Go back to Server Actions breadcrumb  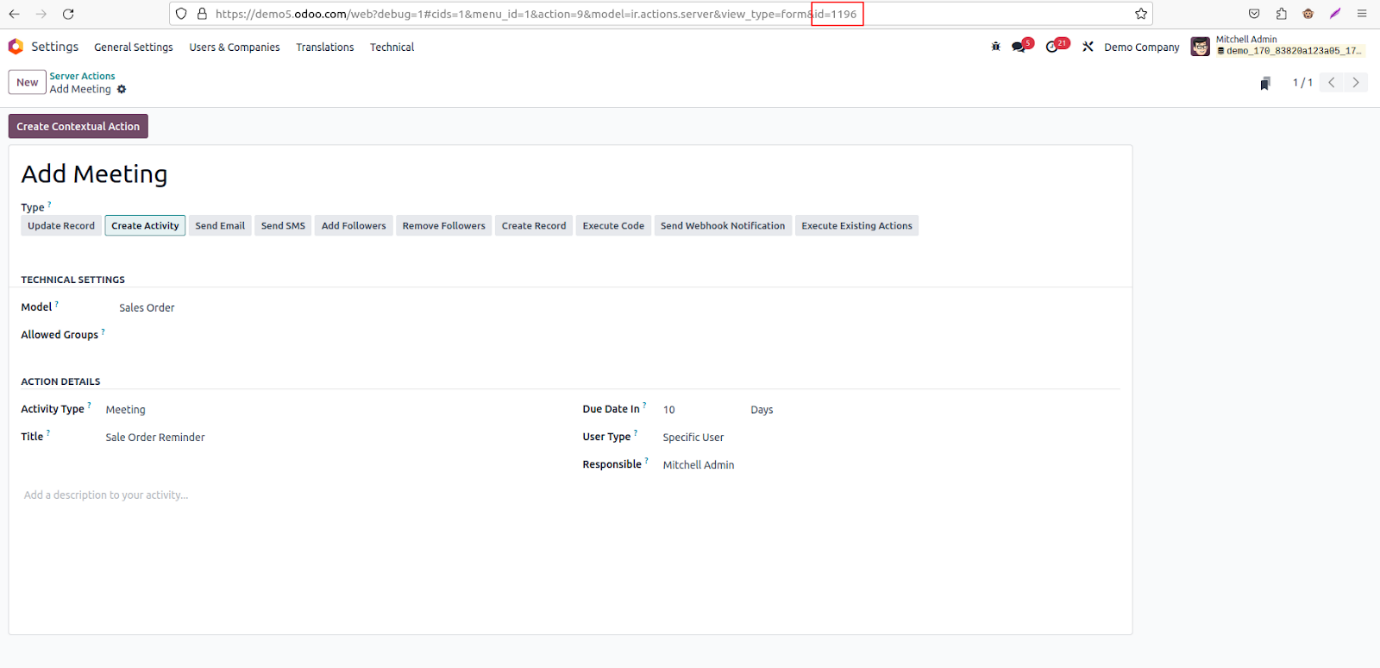pyautogui.click(x=82, y=76)
